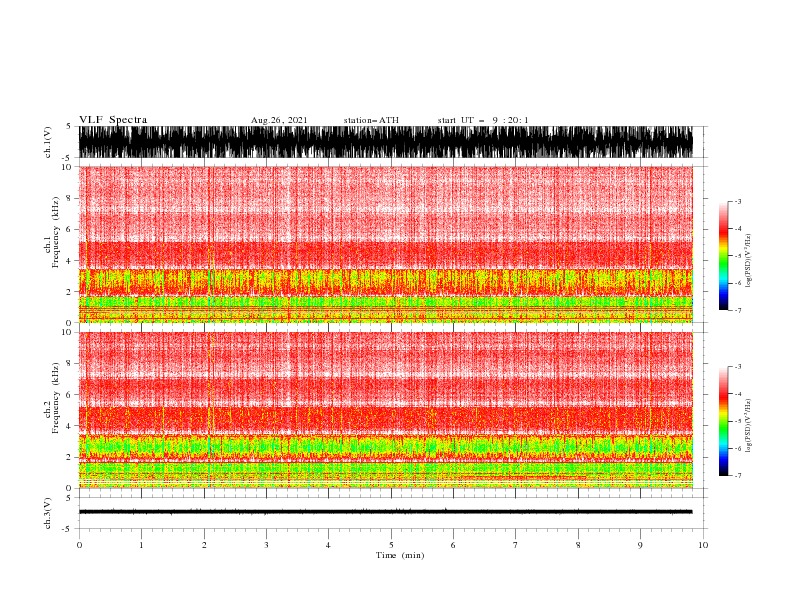
Task: Click the time axis tick label "3"
Action: click(x=266, y=545)
